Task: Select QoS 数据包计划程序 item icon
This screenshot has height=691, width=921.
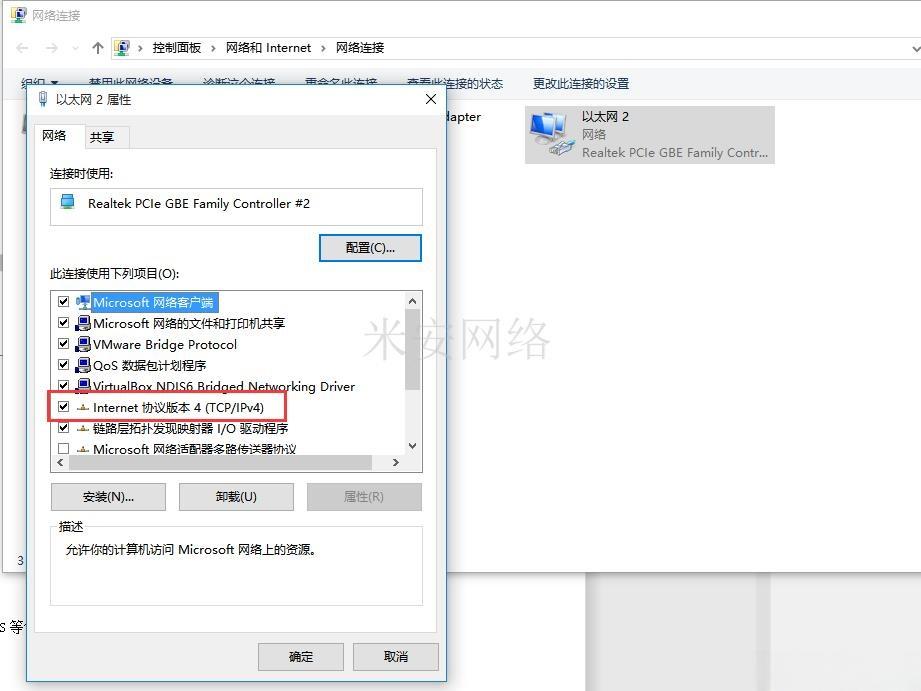Action: point(83,365)
